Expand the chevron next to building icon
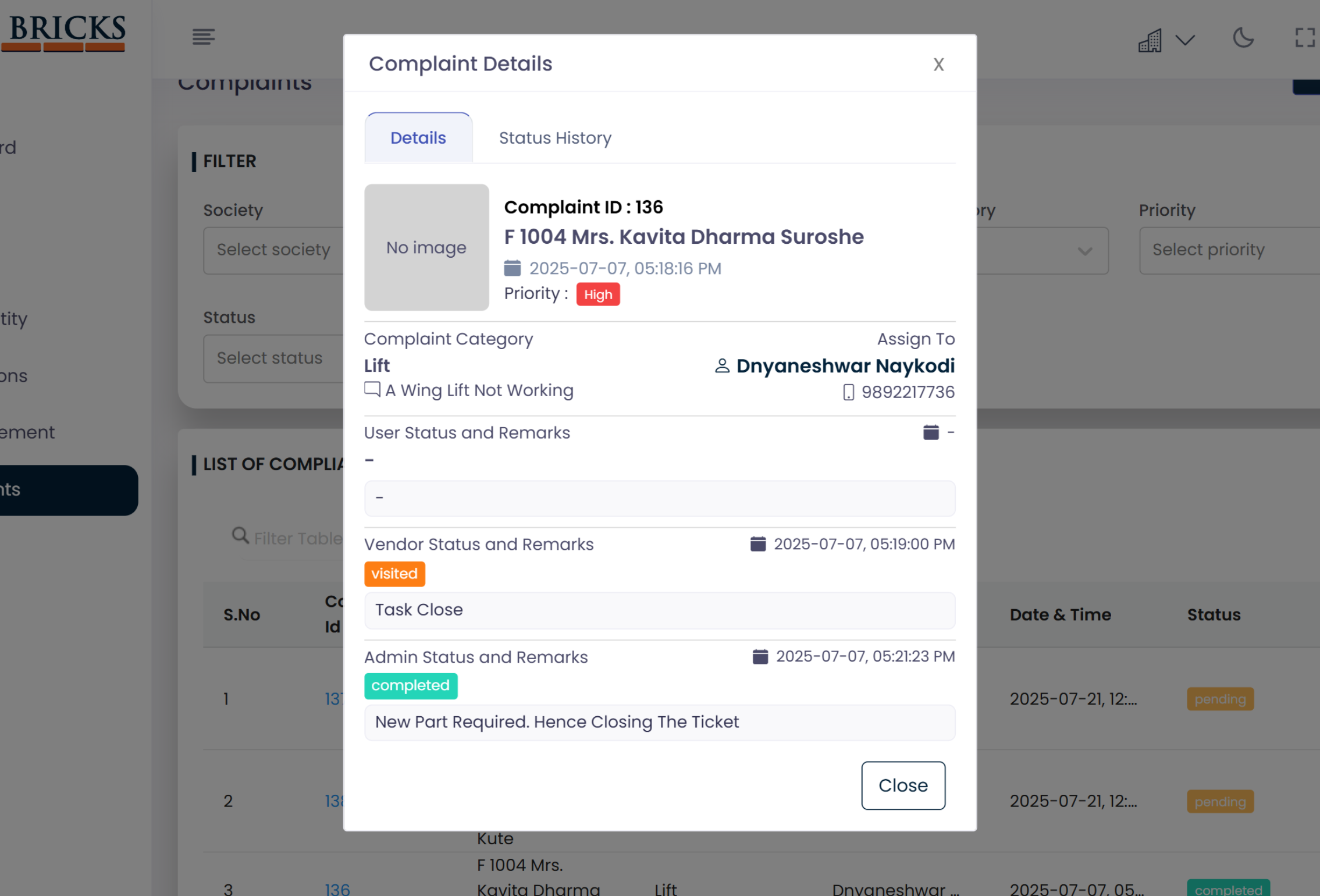 click(x=1185, y=40)
